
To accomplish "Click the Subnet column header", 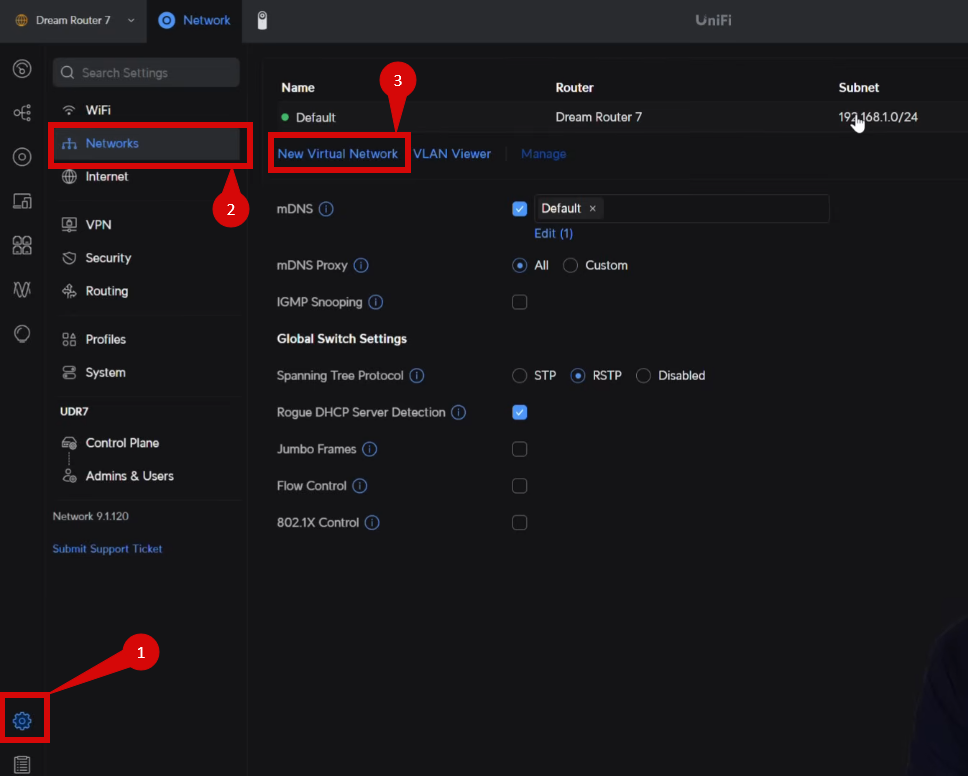I will pyautogui.click(x=858, y=88).
